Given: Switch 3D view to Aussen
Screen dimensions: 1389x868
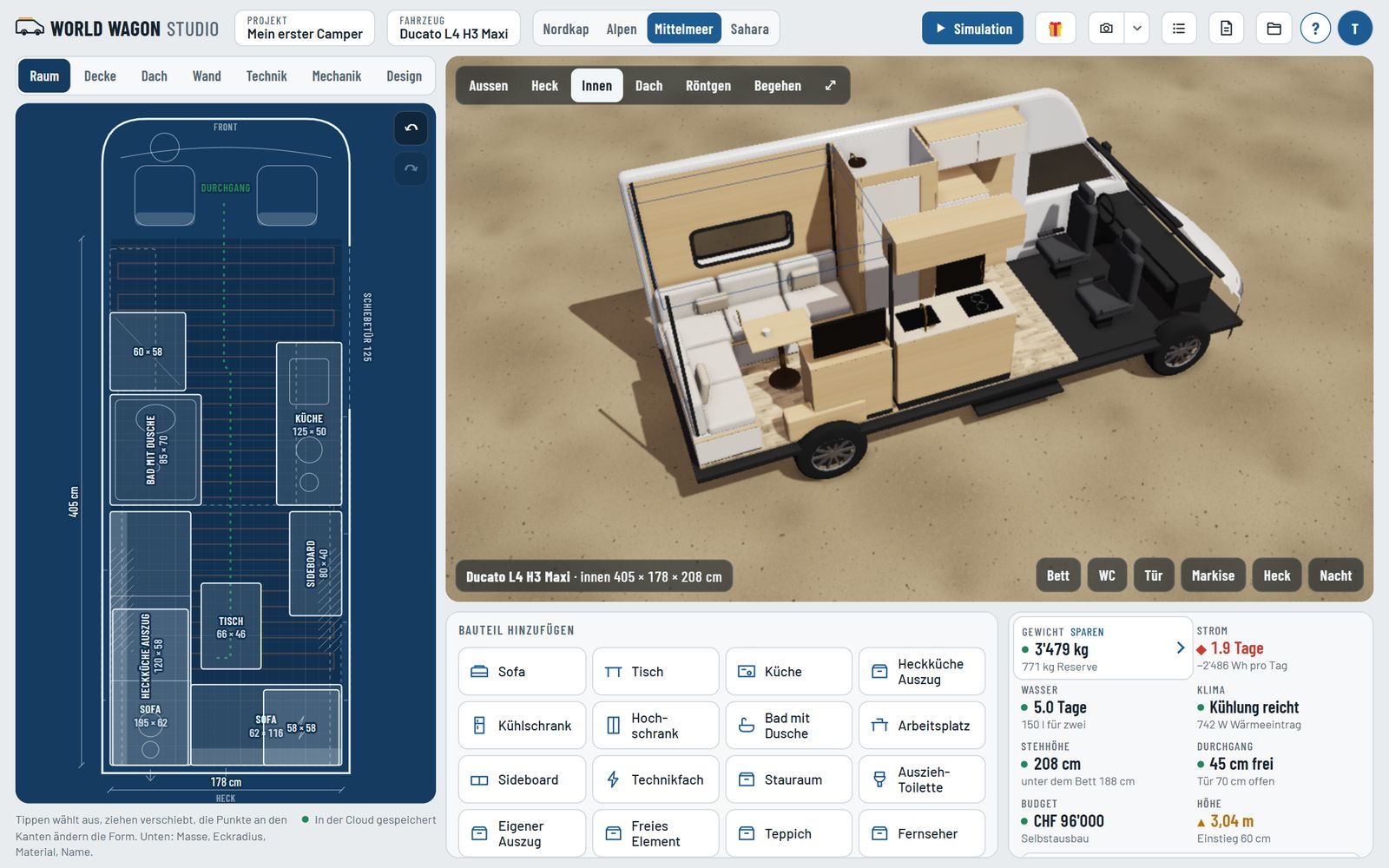Looking at the screenshot, I should (489, 85).
